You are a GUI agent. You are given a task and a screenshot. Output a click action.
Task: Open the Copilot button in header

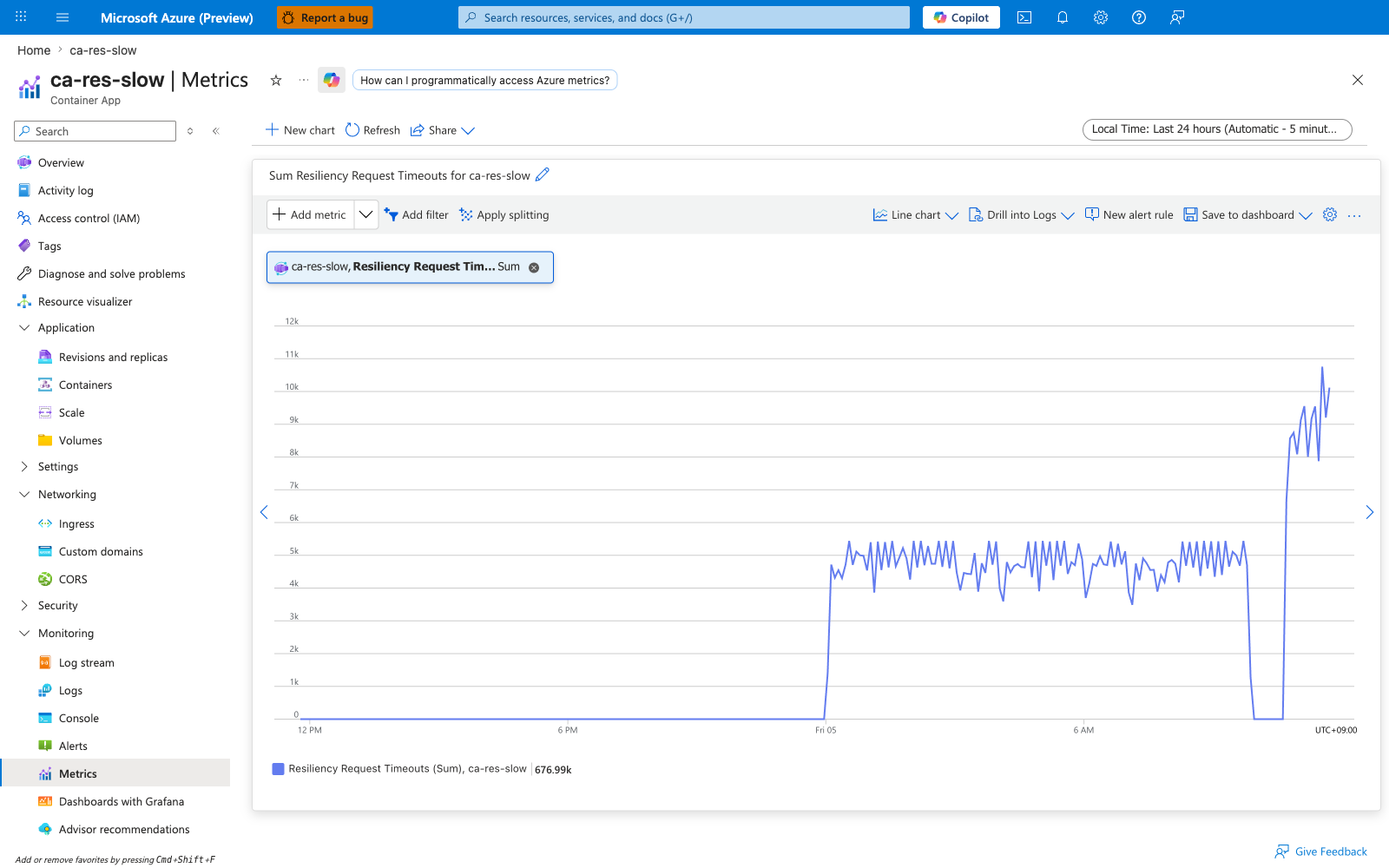coord(961,17)
